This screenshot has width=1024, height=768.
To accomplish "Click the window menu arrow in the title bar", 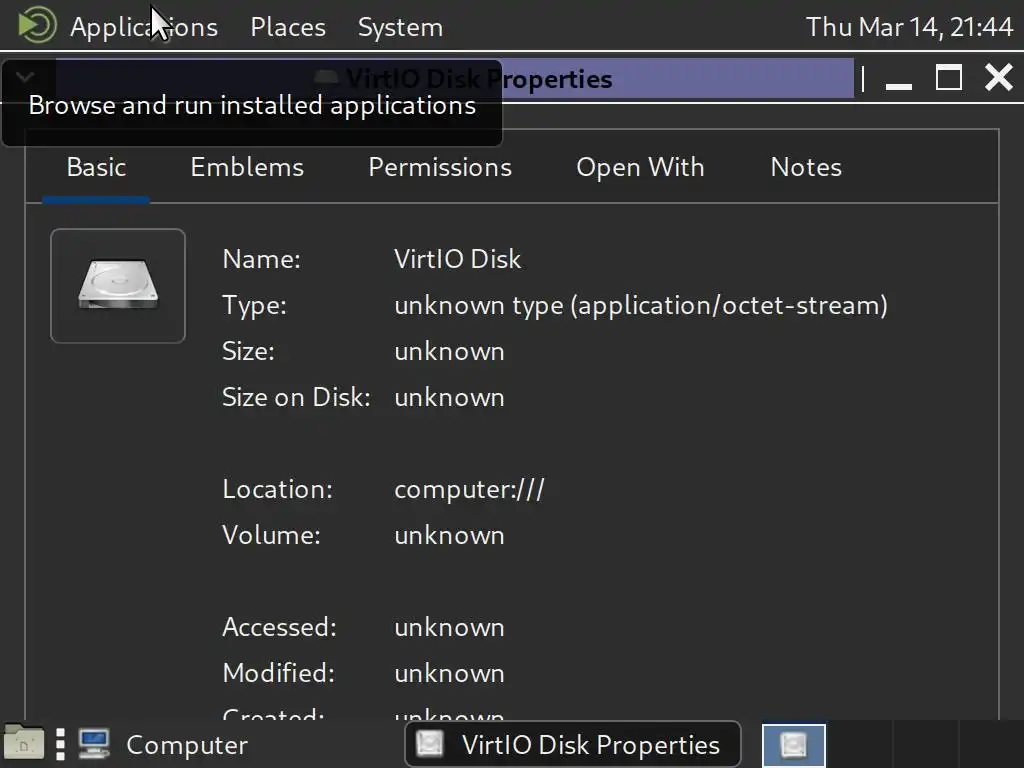I will pyautogui.click(x=26, y=76).
